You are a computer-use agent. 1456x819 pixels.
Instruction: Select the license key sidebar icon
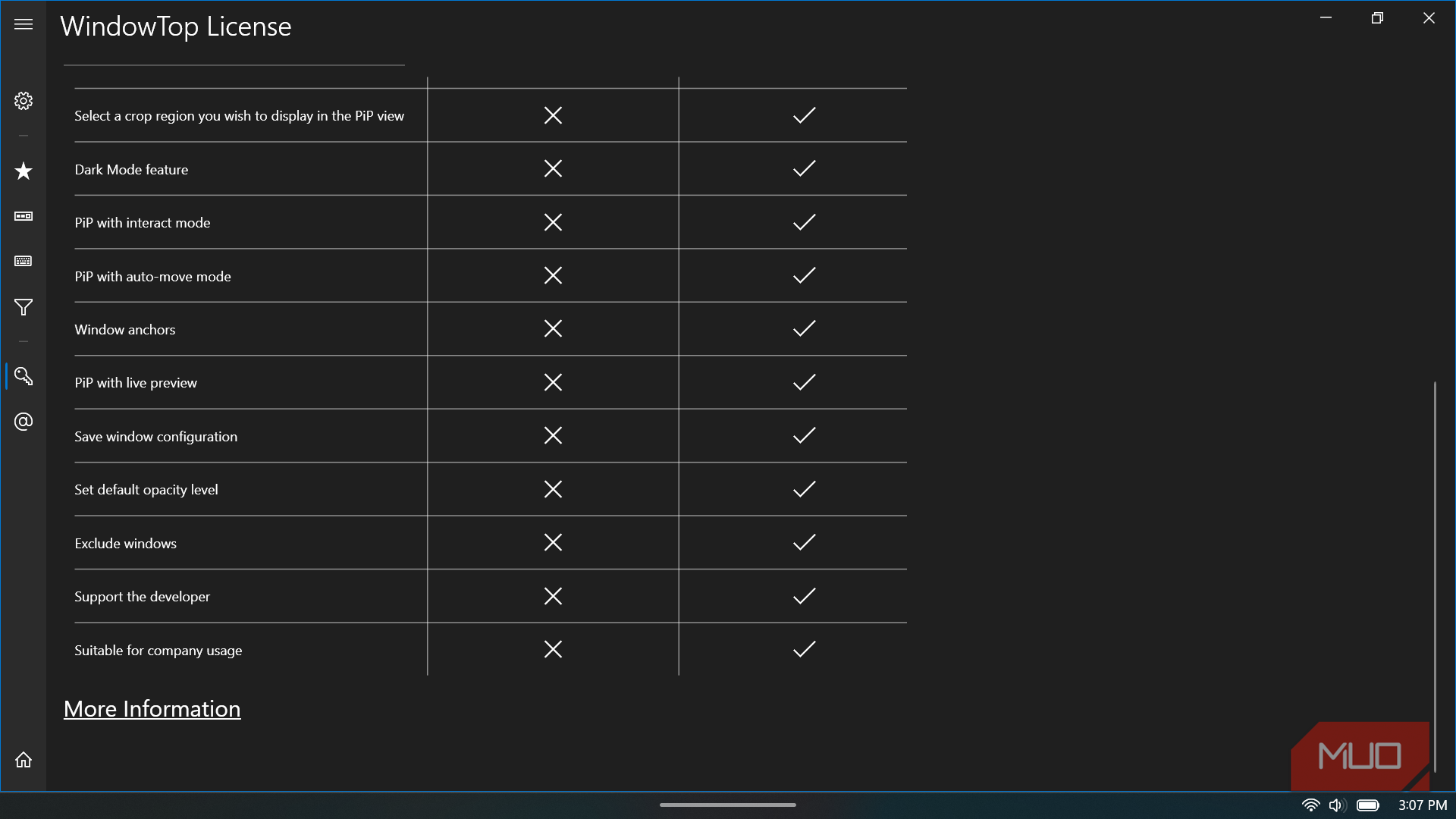point(24,376)
